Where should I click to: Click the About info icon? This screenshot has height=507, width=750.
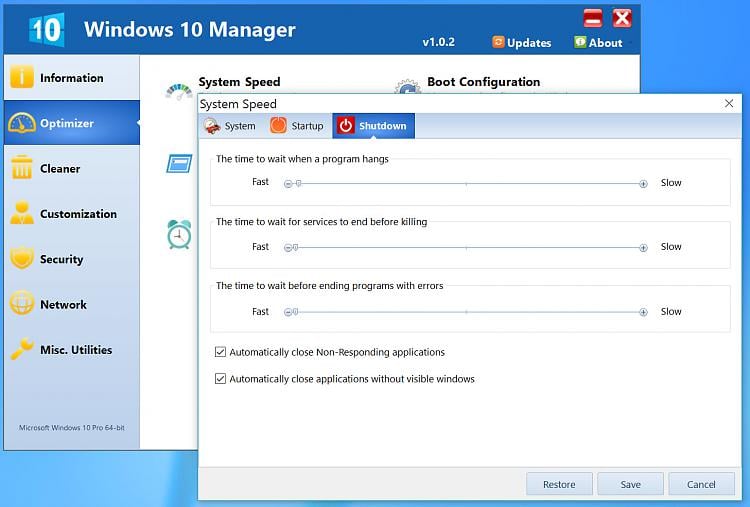[x=580, y=42]
